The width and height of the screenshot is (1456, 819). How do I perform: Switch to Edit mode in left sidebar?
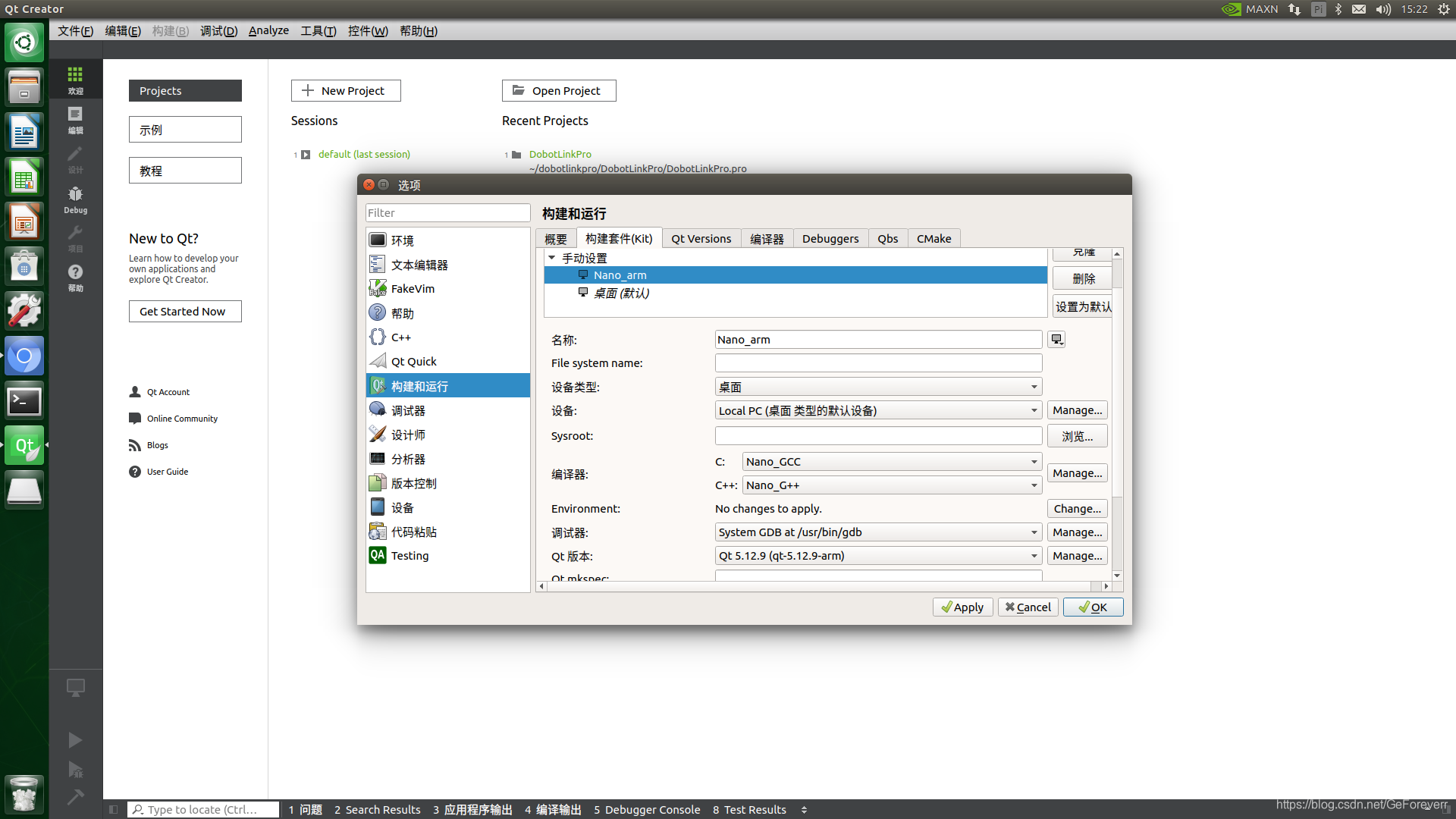pos(75,120)
